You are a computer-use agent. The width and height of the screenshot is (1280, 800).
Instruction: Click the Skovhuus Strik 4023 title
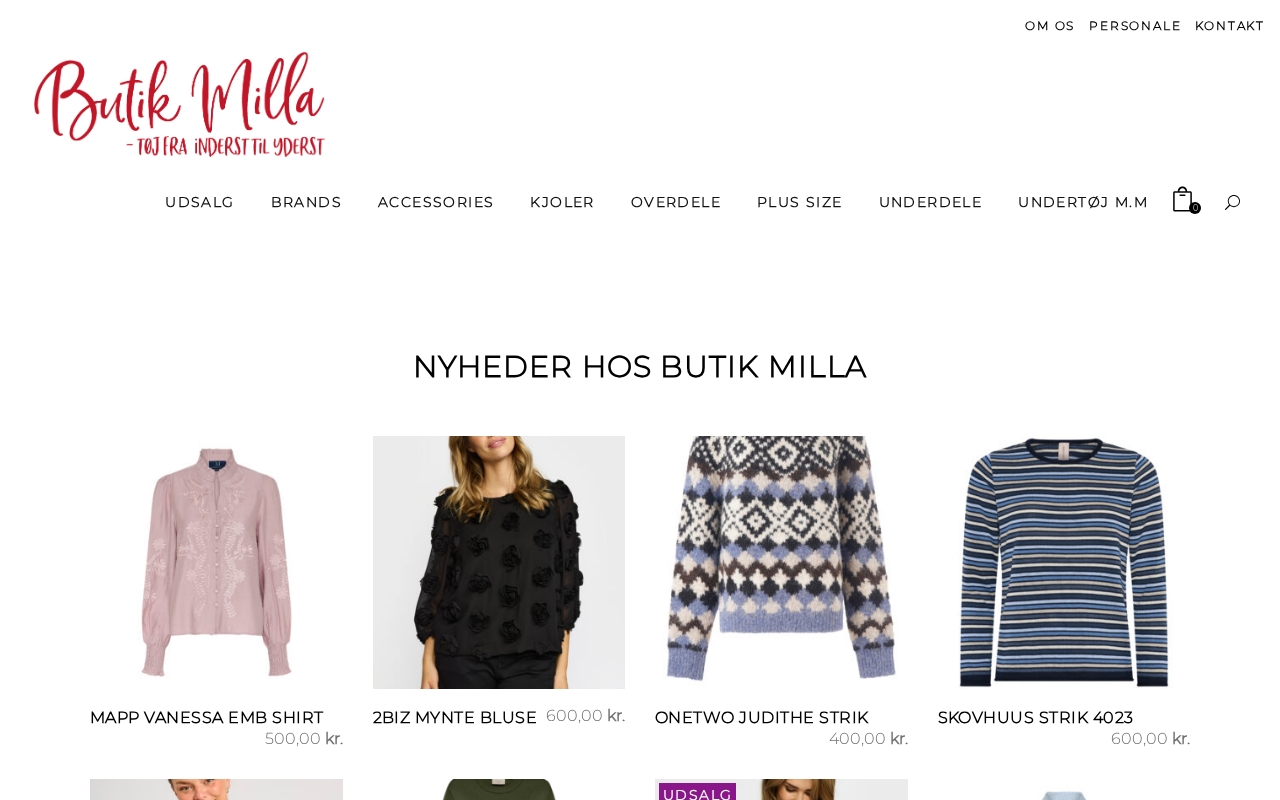pyautogui.click(x=1035, y=717)
